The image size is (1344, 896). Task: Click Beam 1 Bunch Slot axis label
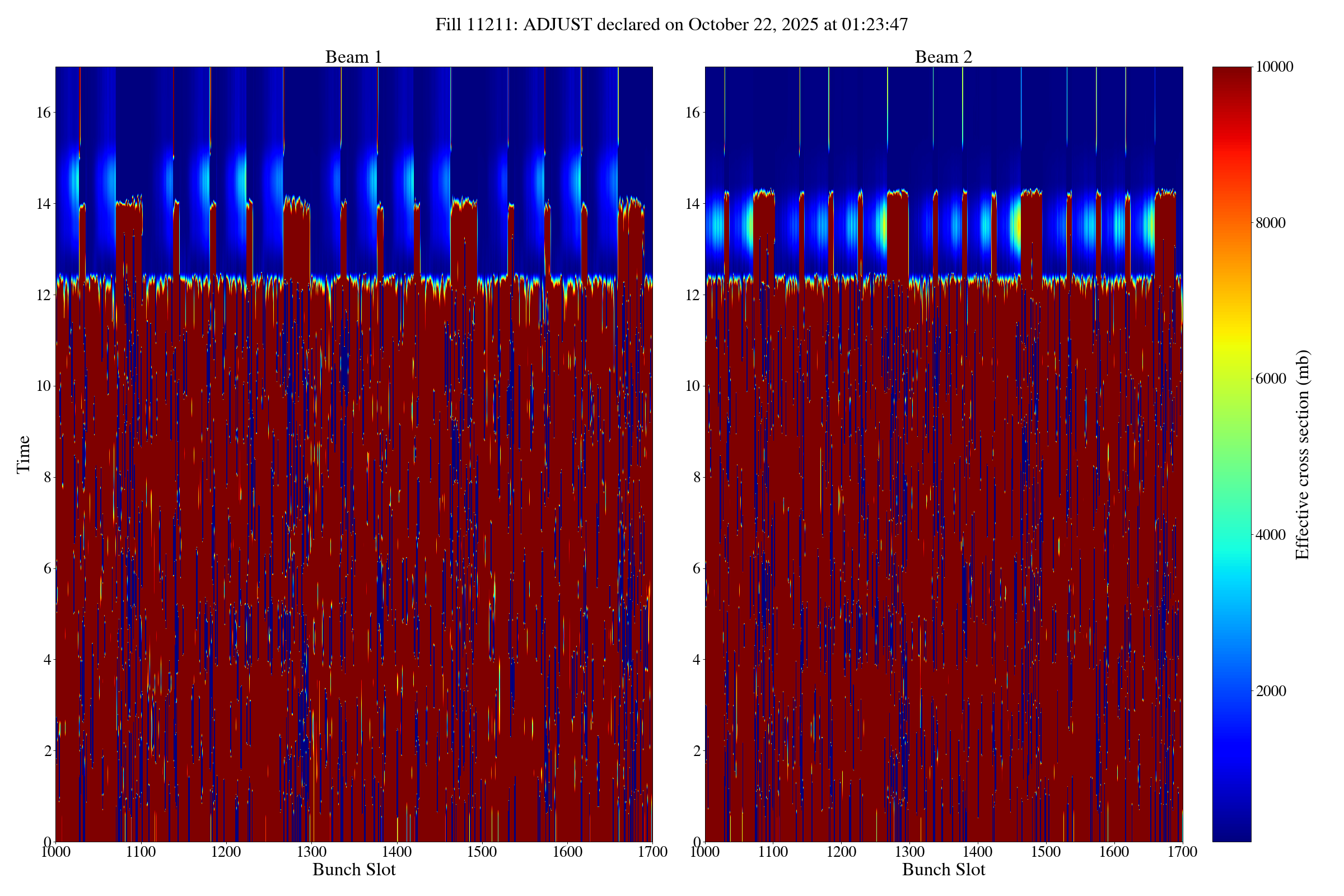[x=354, y=870]
